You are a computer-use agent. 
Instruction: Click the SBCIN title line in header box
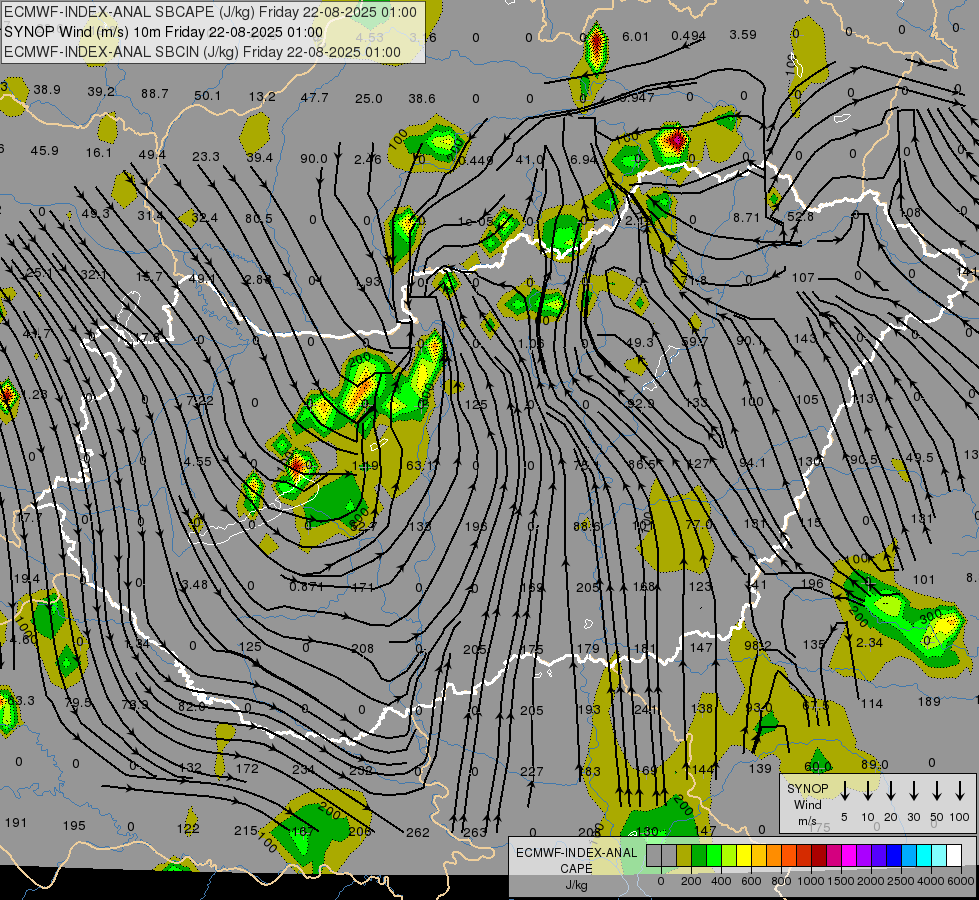coord(202,52)
